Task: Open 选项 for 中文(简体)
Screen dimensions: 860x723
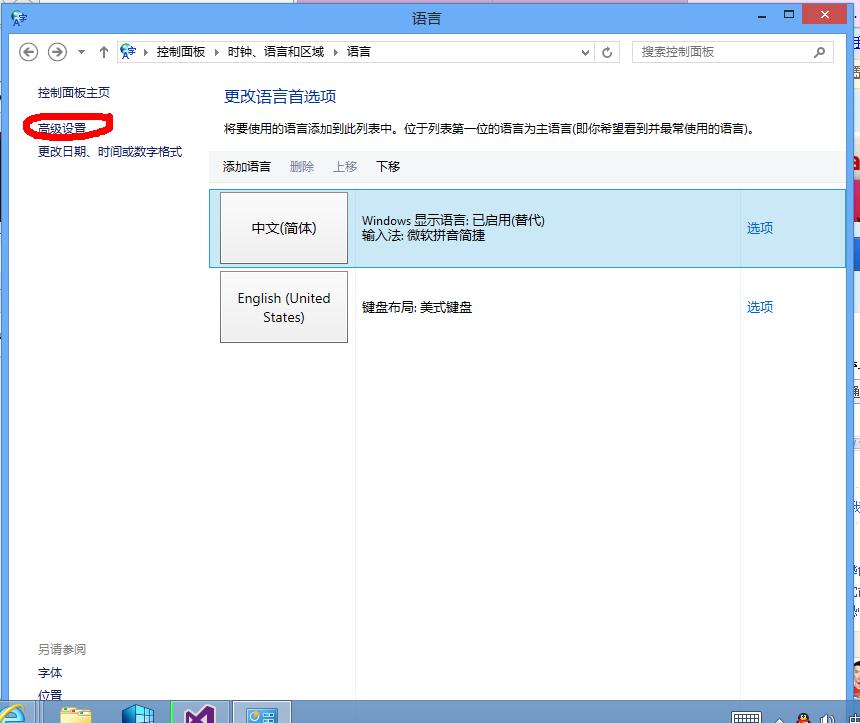Action: point(759,228)
